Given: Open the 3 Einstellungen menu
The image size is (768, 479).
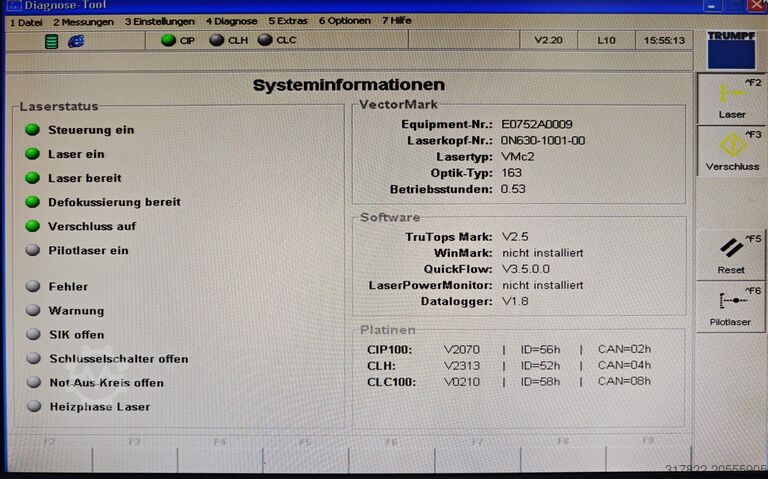Looking at the screenshot, I should tap(160, 22).
